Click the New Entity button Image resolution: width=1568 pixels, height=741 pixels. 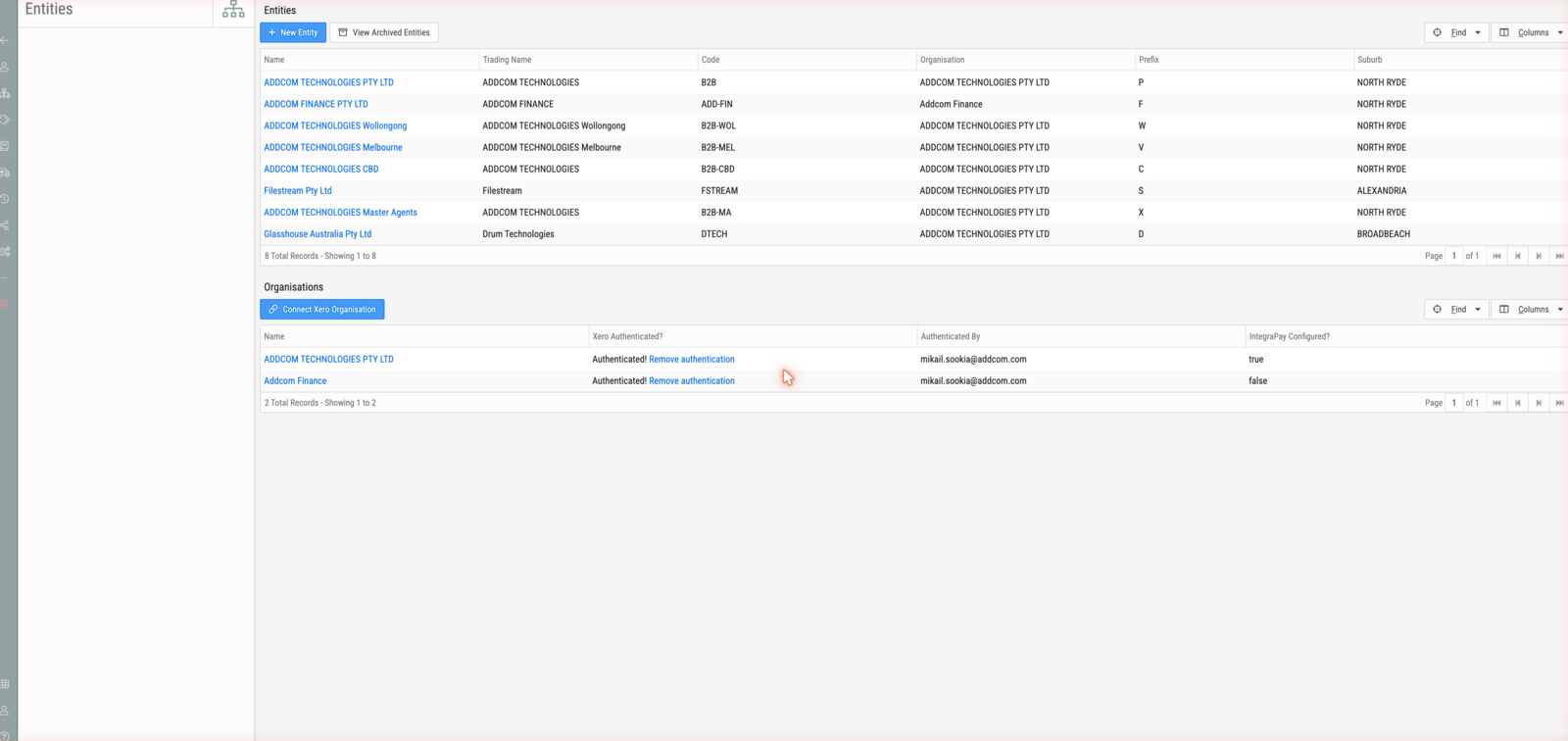(x=293, y=32)
